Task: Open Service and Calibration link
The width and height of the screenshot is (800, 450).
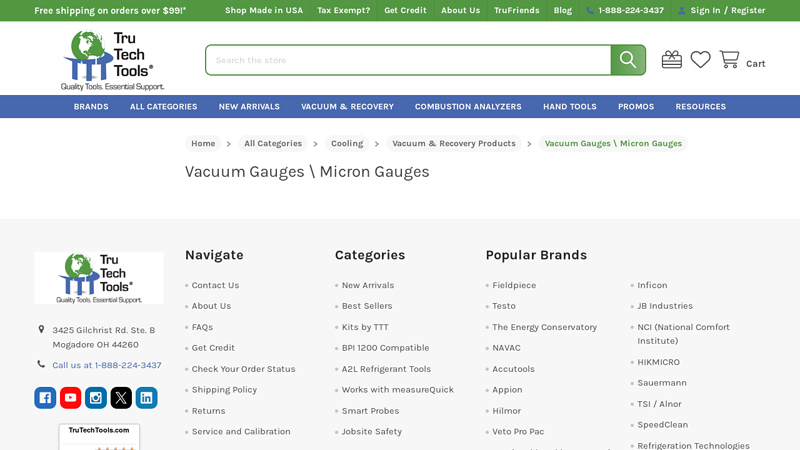Action: pos(241,432)
